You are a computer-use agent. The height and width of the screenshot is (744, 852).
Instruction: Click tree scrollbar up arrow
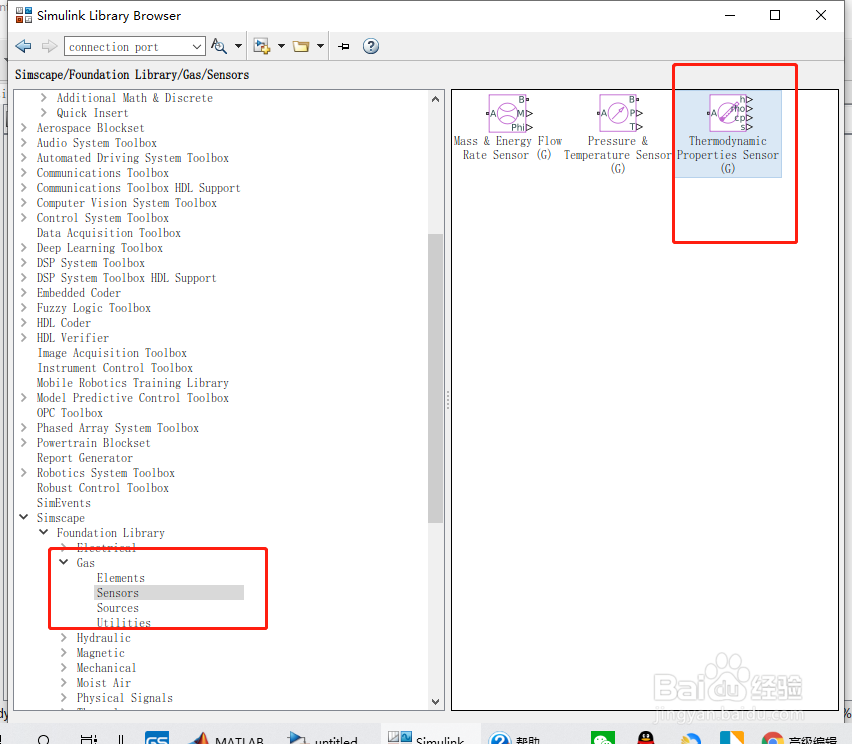tap(435, 99)
